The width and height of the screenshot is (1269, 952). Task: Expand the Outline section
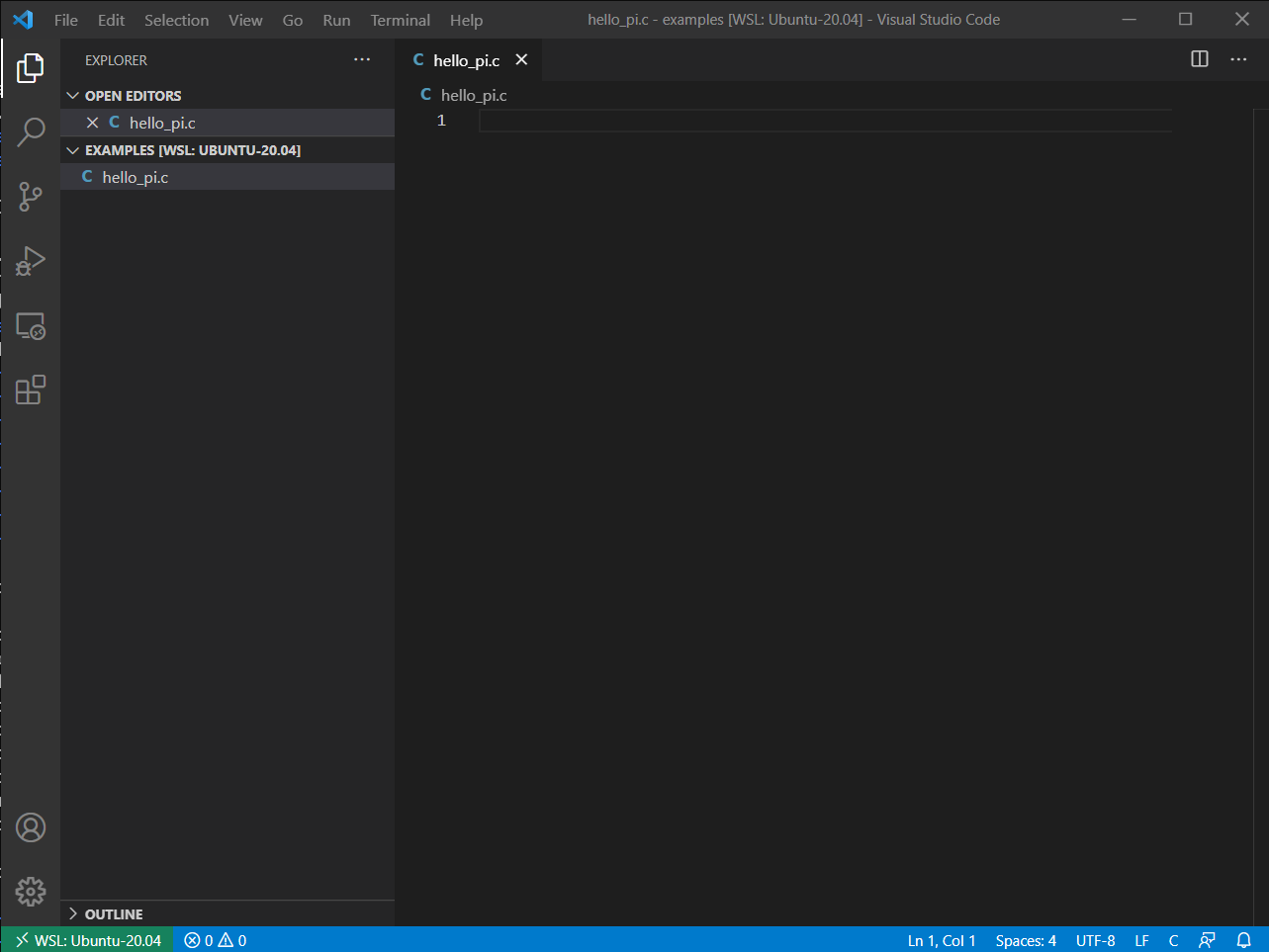point(227,914)
